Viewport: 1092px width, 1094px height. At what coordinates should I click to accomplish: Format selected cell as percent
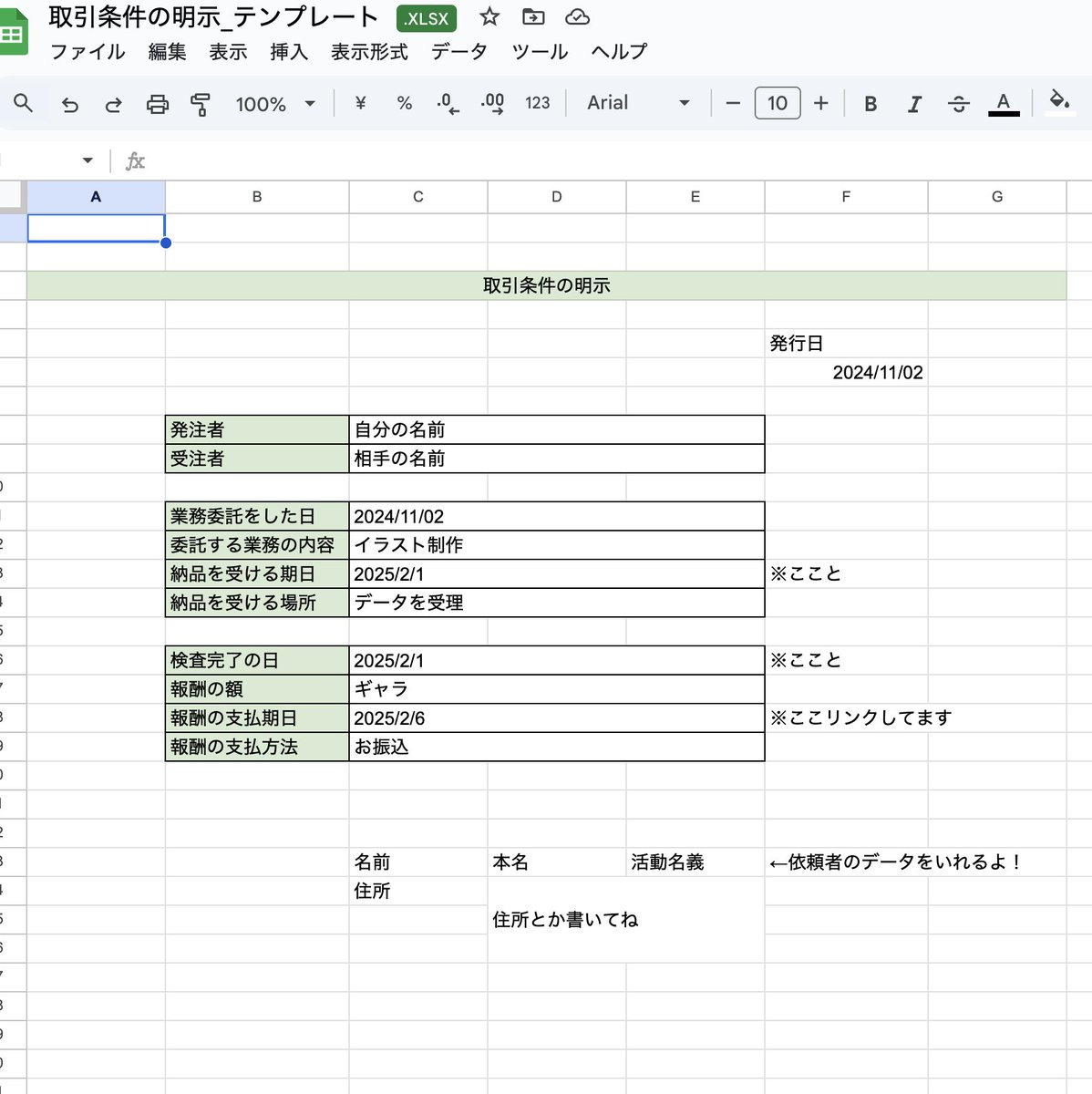404,103
